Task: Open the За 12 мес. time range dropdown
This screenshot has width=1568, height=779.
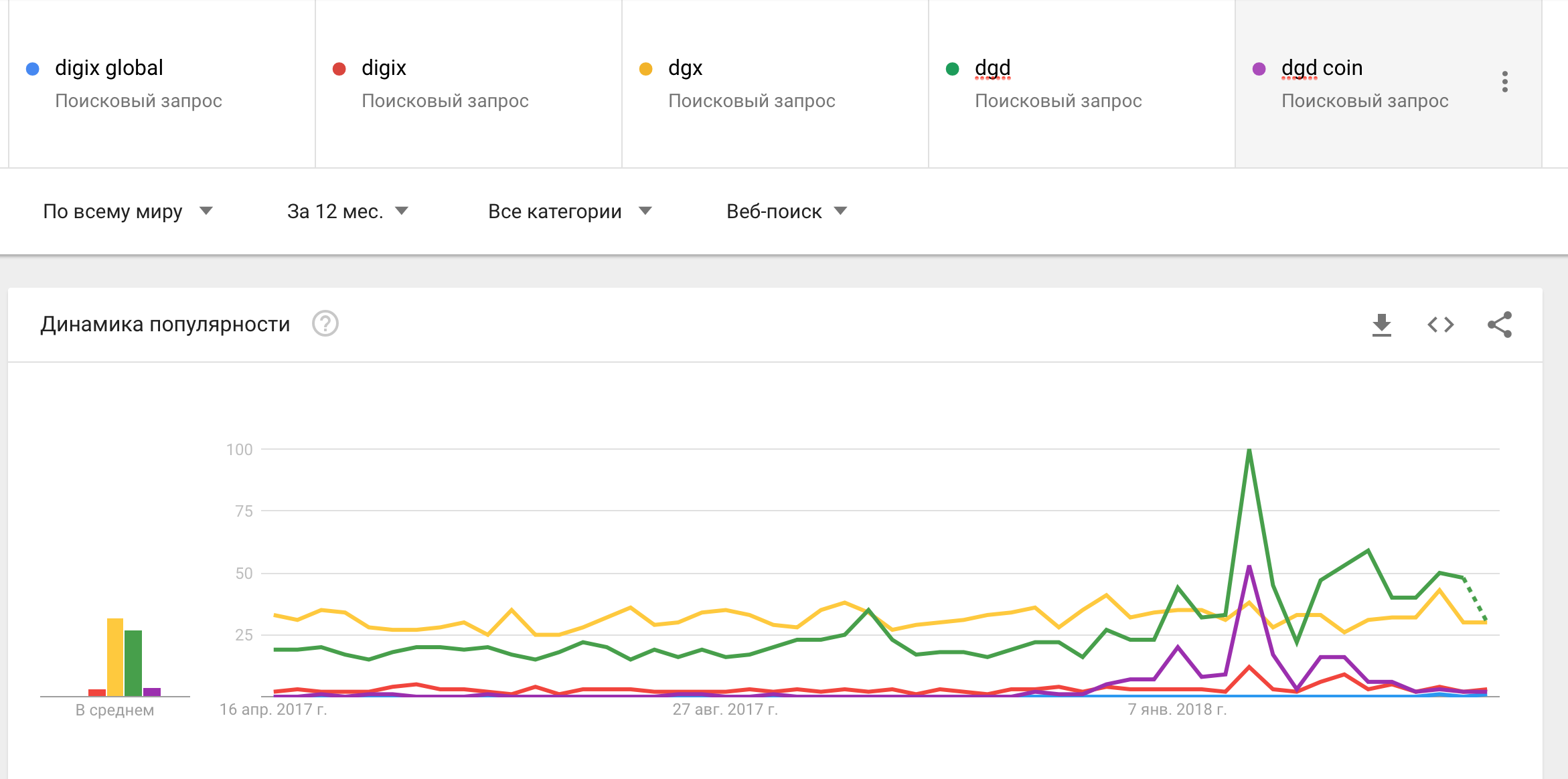Action: pos(347,211)
